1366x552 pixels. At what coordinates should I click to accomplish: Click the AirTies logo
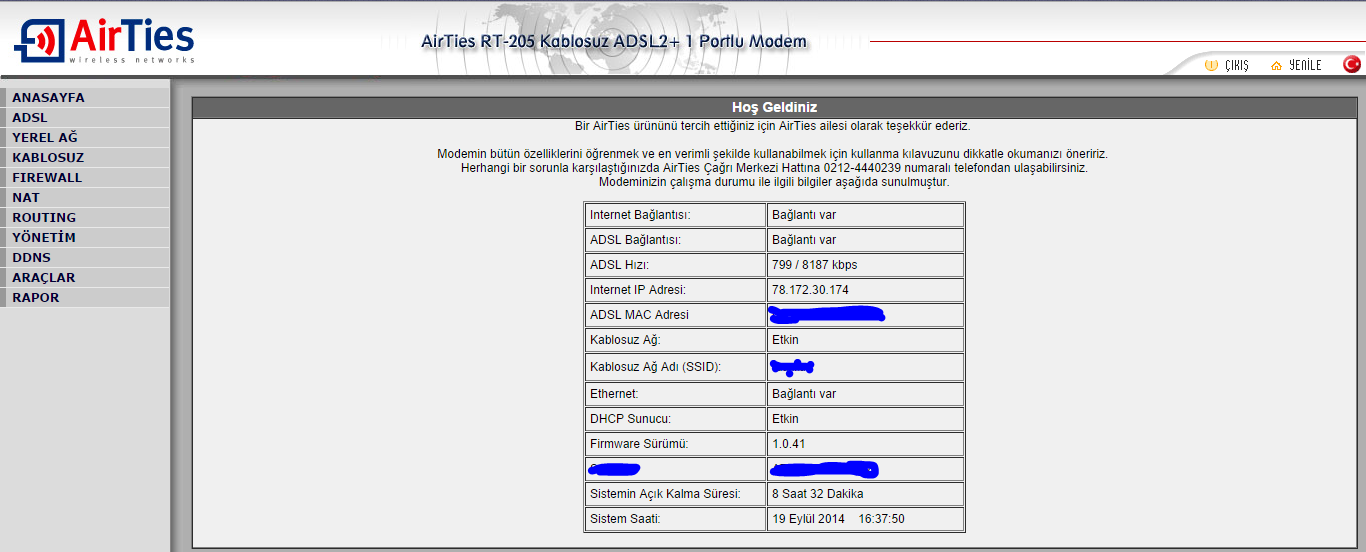(104, 41)
